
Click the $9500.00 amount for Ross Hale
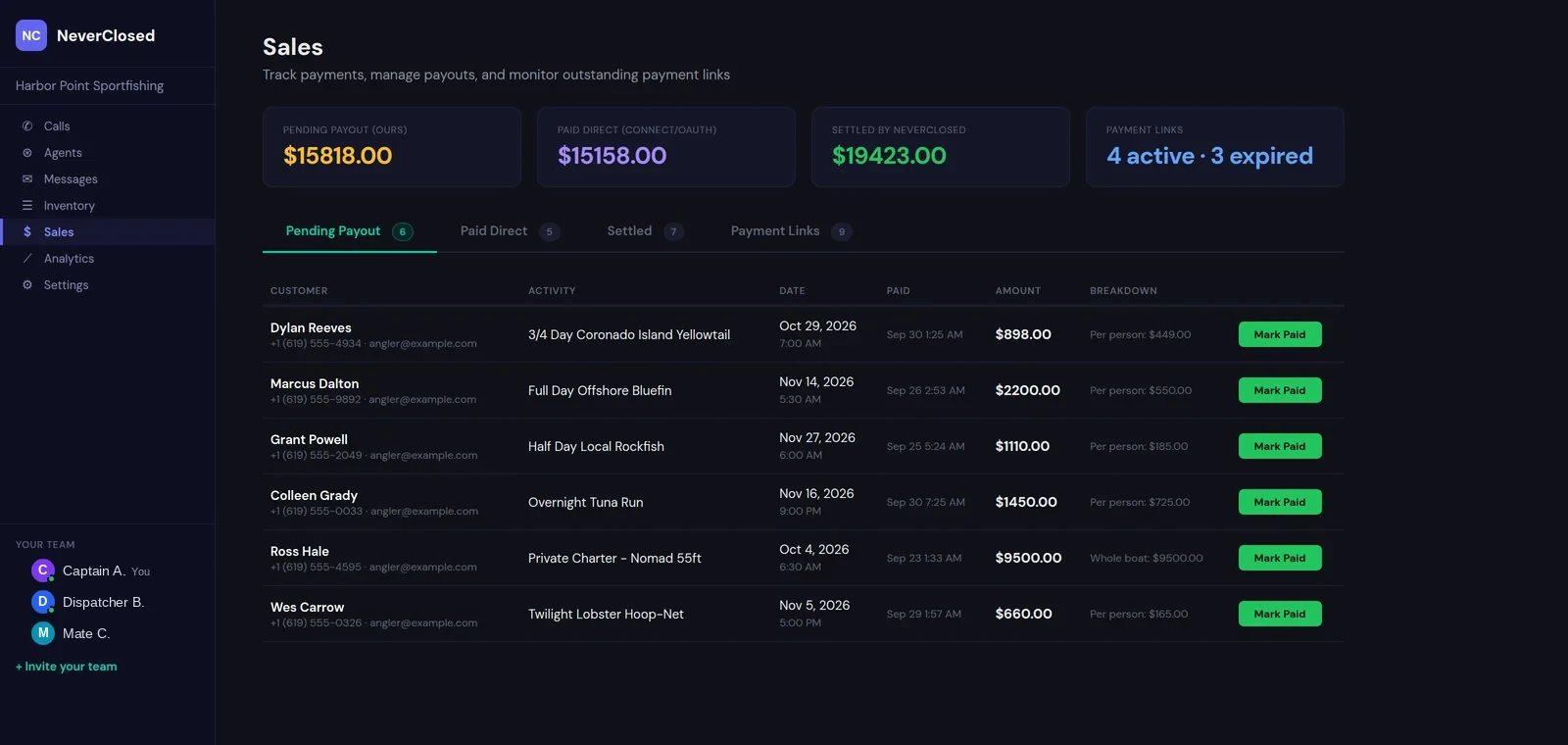tap(1028, 558)
